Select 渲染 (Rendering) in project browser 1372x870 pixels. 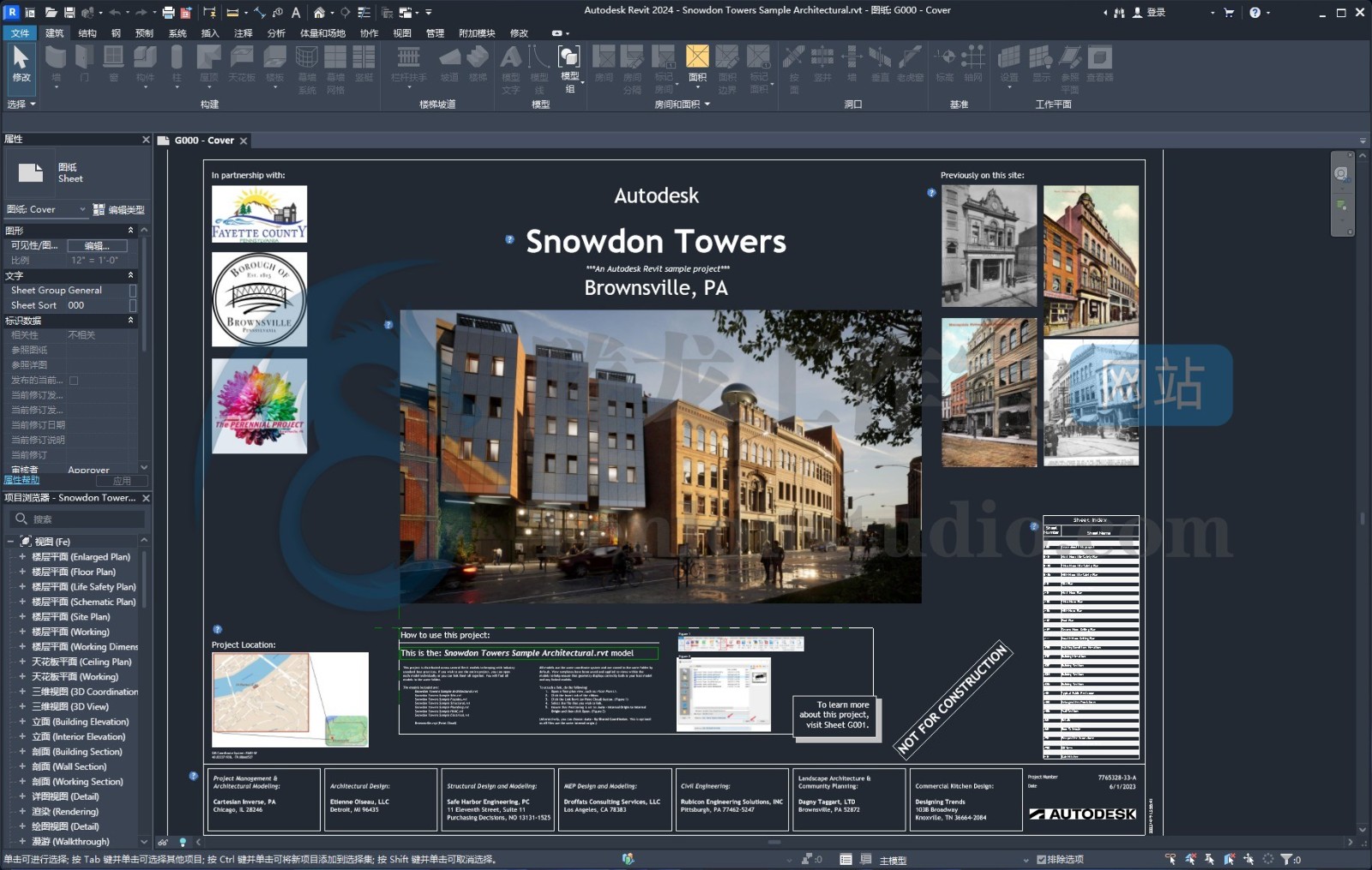point(65,812)
